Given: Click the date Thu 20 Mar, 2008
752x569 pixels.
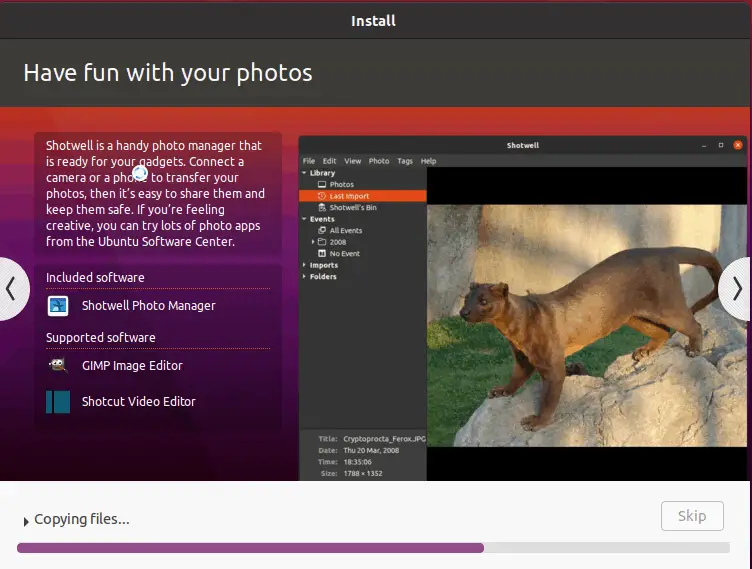Looking at the screenshot, I should (371, 450).
